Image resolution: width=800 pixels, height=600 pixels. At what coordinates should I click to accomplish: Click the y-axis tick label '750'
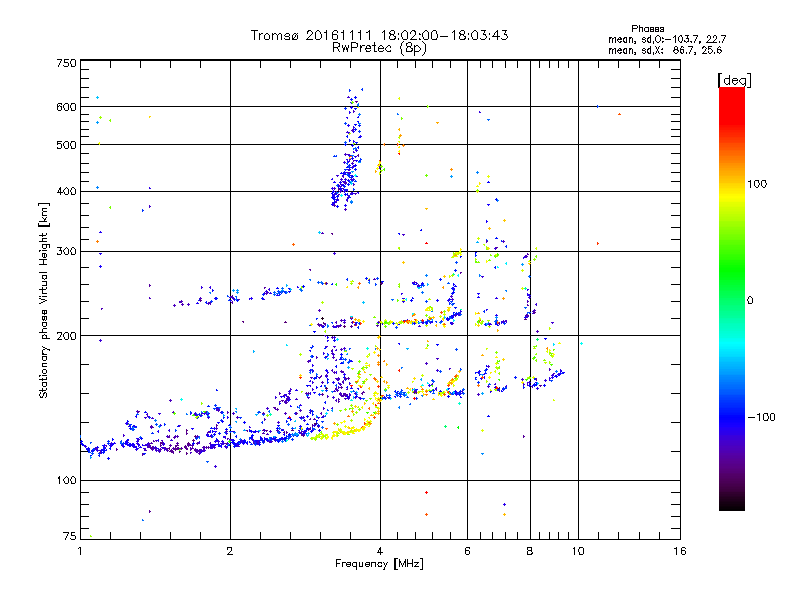pyautogui.click(x=66, y=63)
